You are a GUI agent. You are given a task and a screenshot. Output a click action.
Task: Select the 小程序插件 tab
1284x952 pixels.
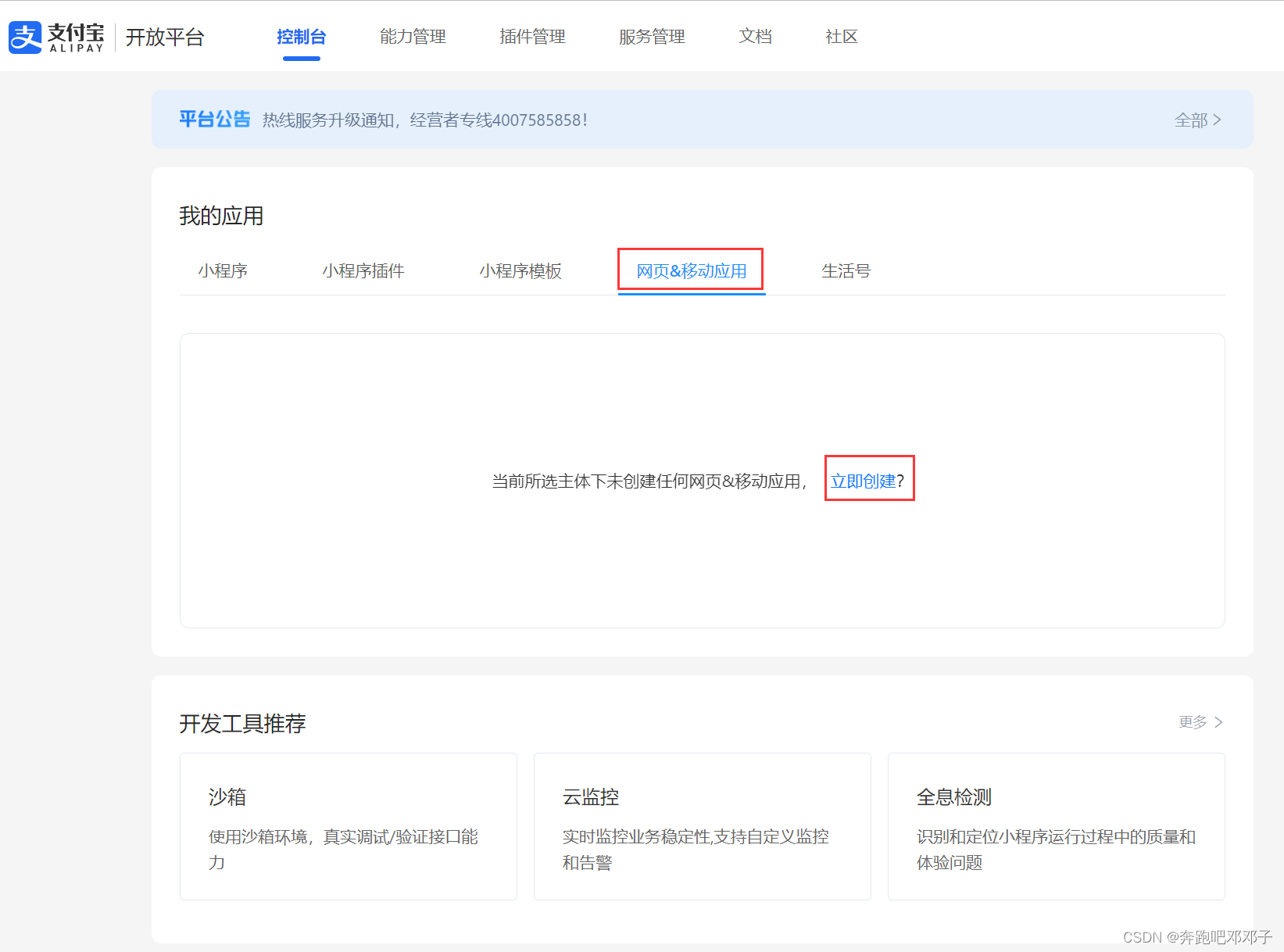click(363, 270)
